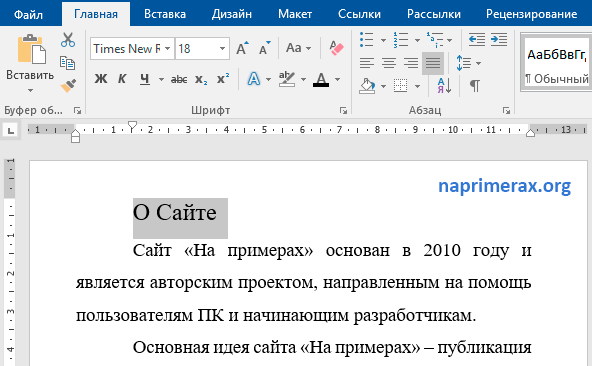The height and width of the screenshot is (366, 592).
Task: Expand the borders dropdown arrow
Action: coord(417,86)
